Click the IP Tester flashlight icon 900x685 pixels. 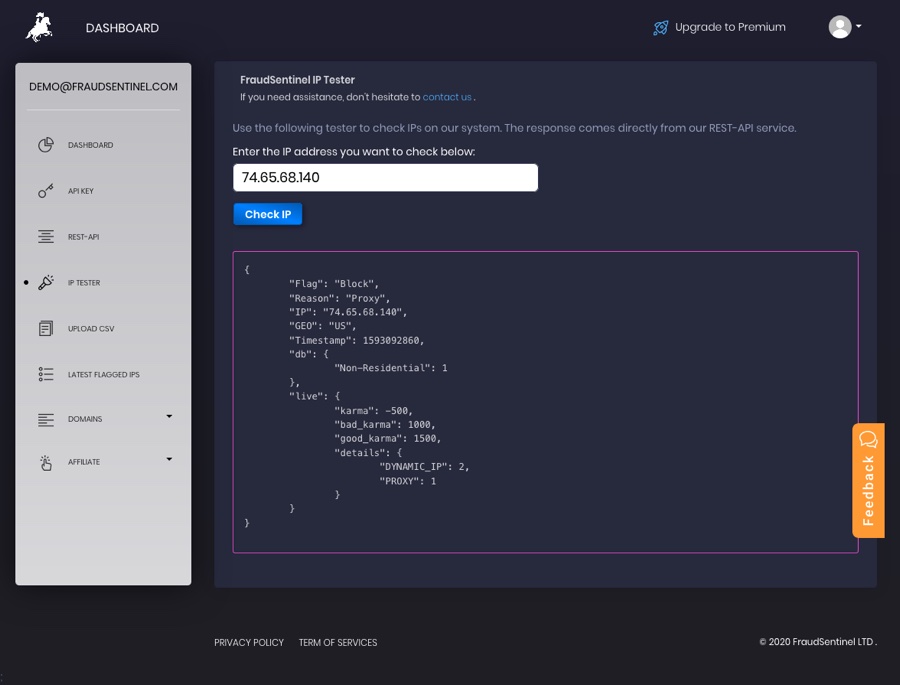click(x=46, y=282)
